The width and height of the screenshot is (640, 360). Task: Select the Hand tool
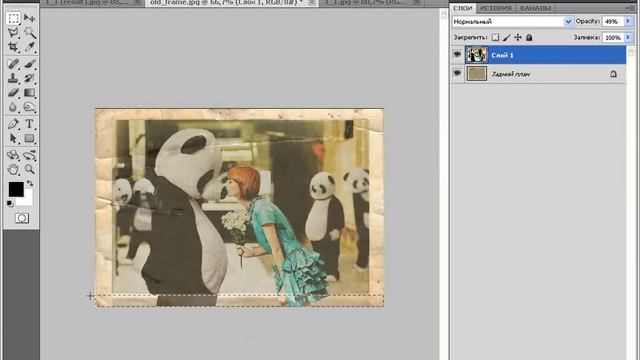coord(13,169)
